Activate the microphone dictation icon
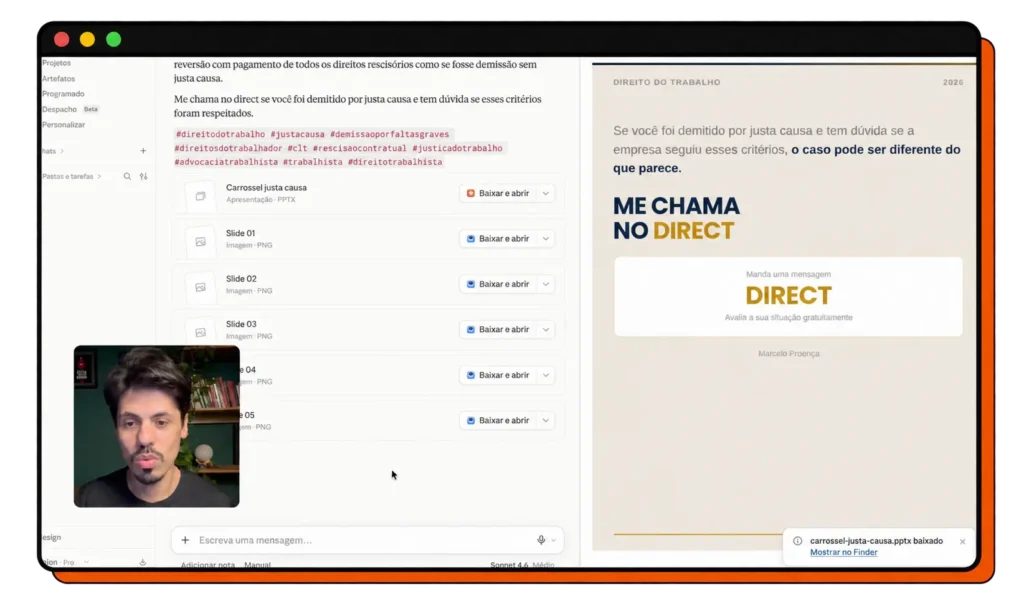 click(x=541, y=540)
